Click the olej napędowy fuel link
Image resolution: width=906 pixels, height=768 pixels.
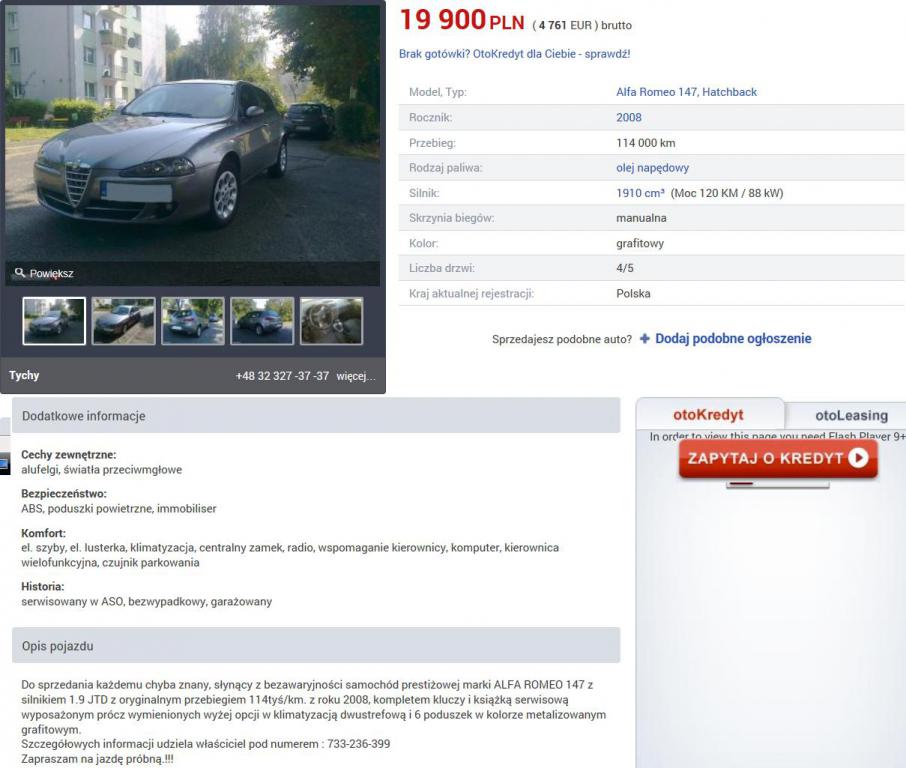(652, 168)
